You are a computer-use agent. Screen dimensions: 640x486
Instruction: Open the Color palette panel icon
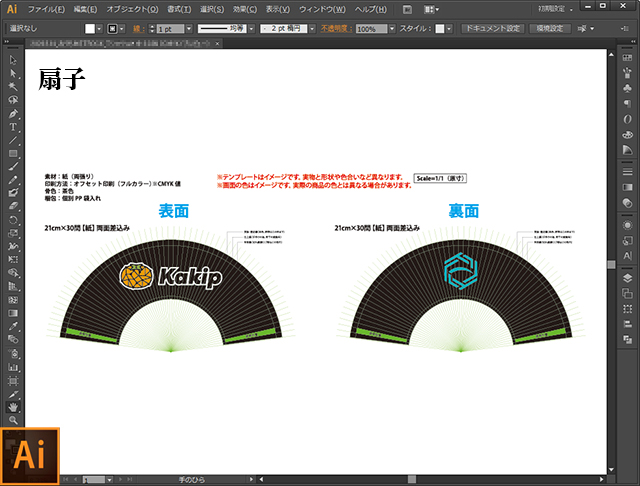(627, 134)
